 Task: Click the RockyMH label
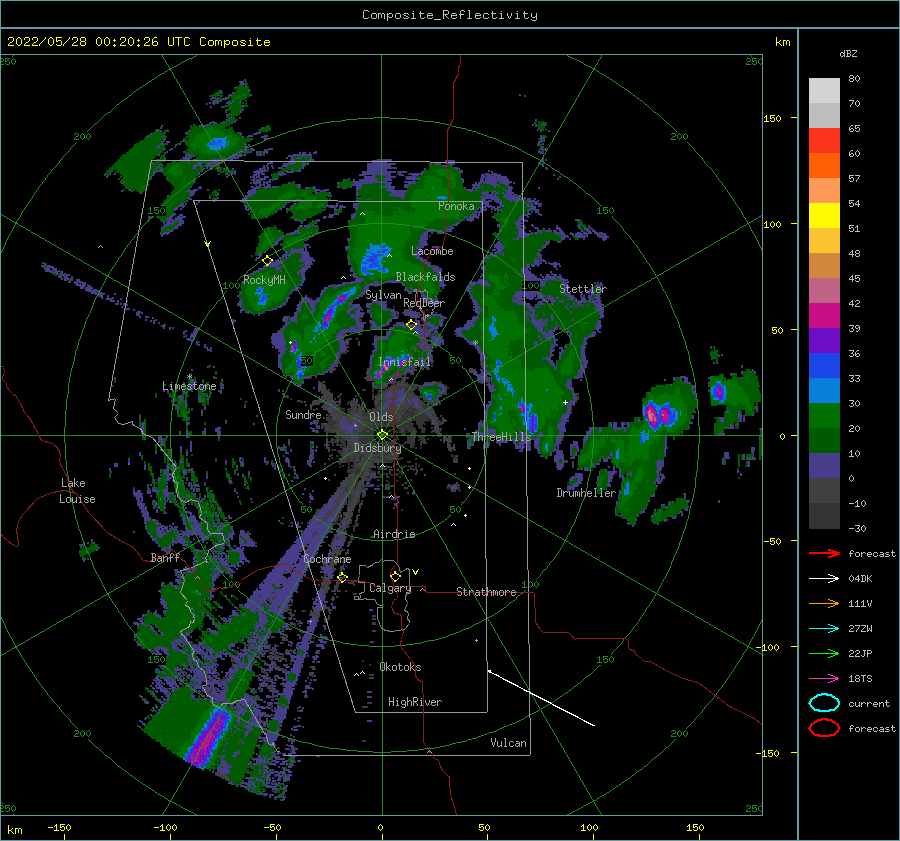point(264,280)
